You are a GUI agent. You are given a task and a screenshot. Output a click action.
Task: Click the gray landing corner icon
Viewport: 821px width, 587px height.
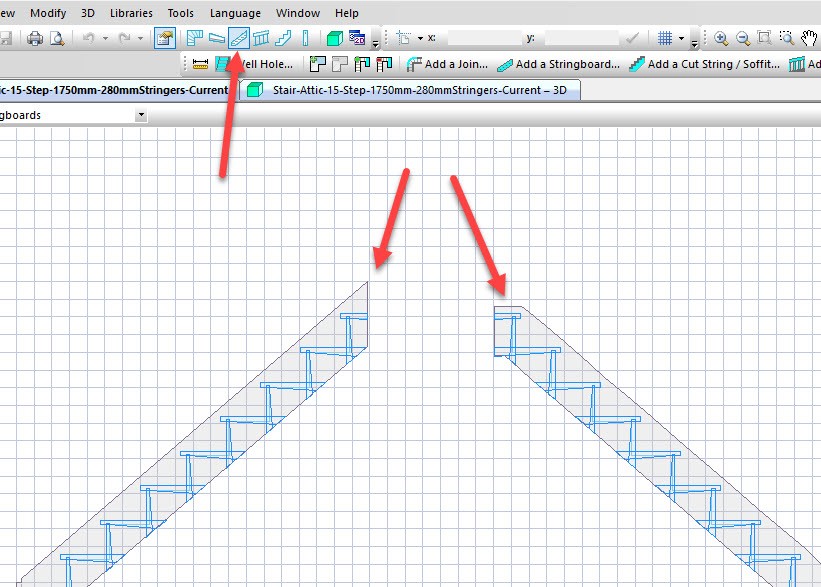click(340, 64)
